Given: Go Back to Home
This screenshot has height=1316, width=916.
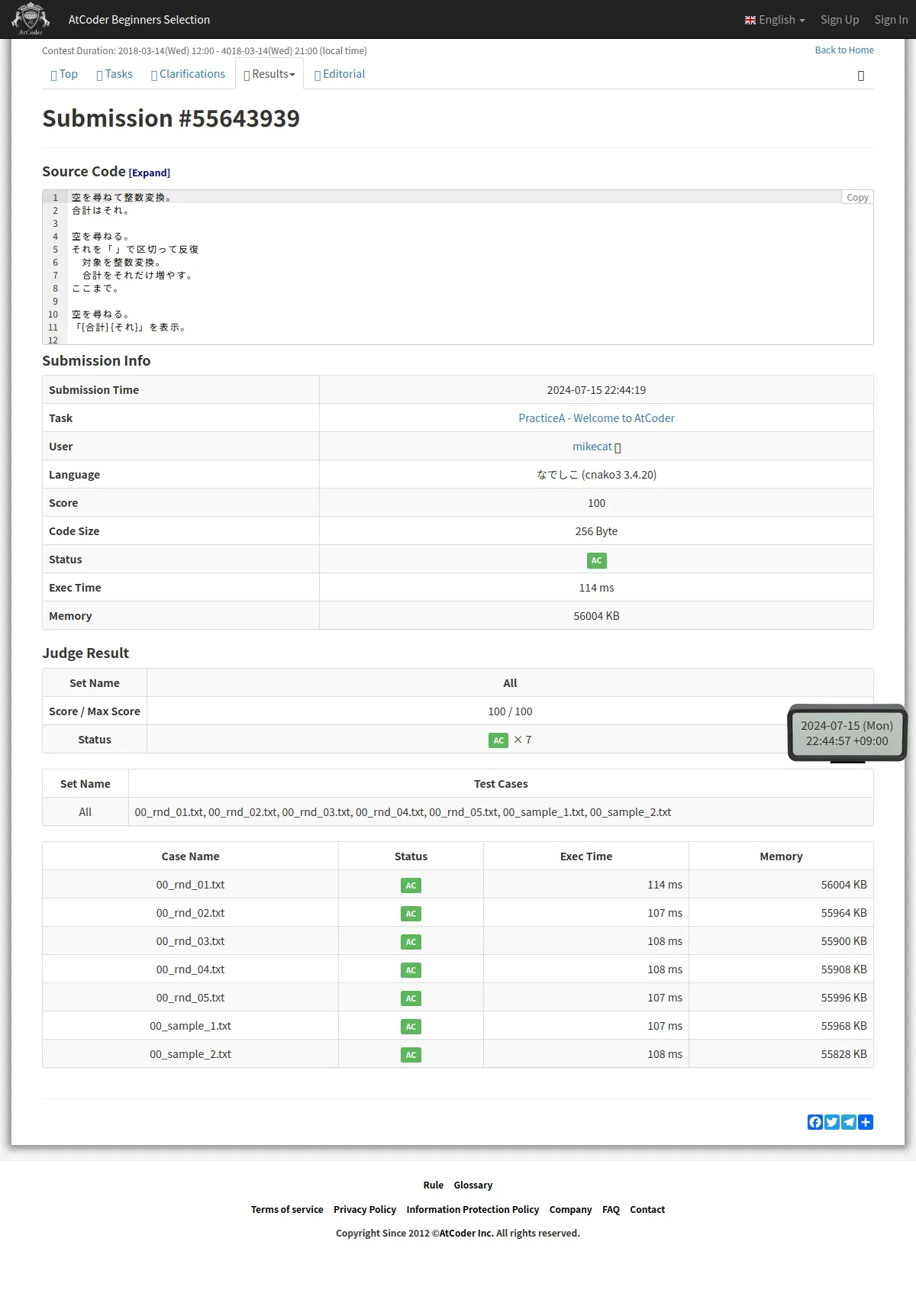Looking at the screenshot, I should [x=844, y=50].
